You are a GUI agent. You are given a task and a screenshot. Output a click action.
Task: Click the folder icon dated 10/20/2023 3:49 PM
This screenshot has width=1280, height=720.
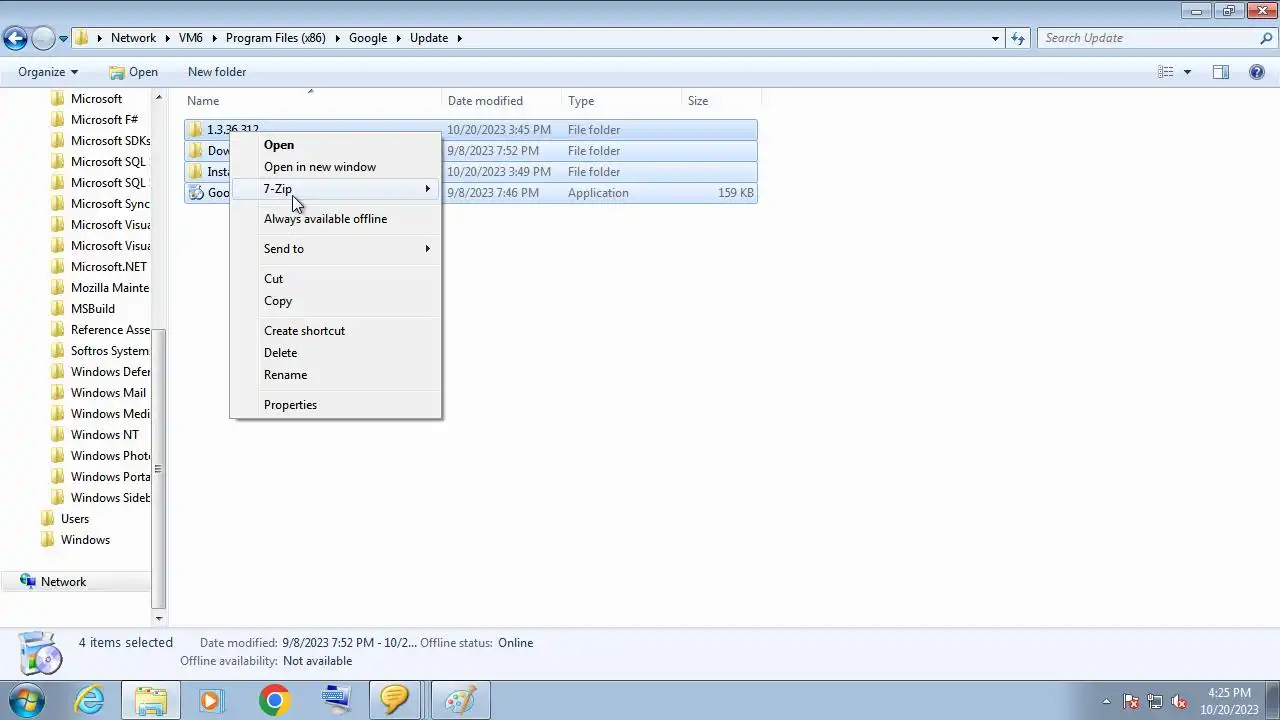pyautogui.click(x=196, y=172)
